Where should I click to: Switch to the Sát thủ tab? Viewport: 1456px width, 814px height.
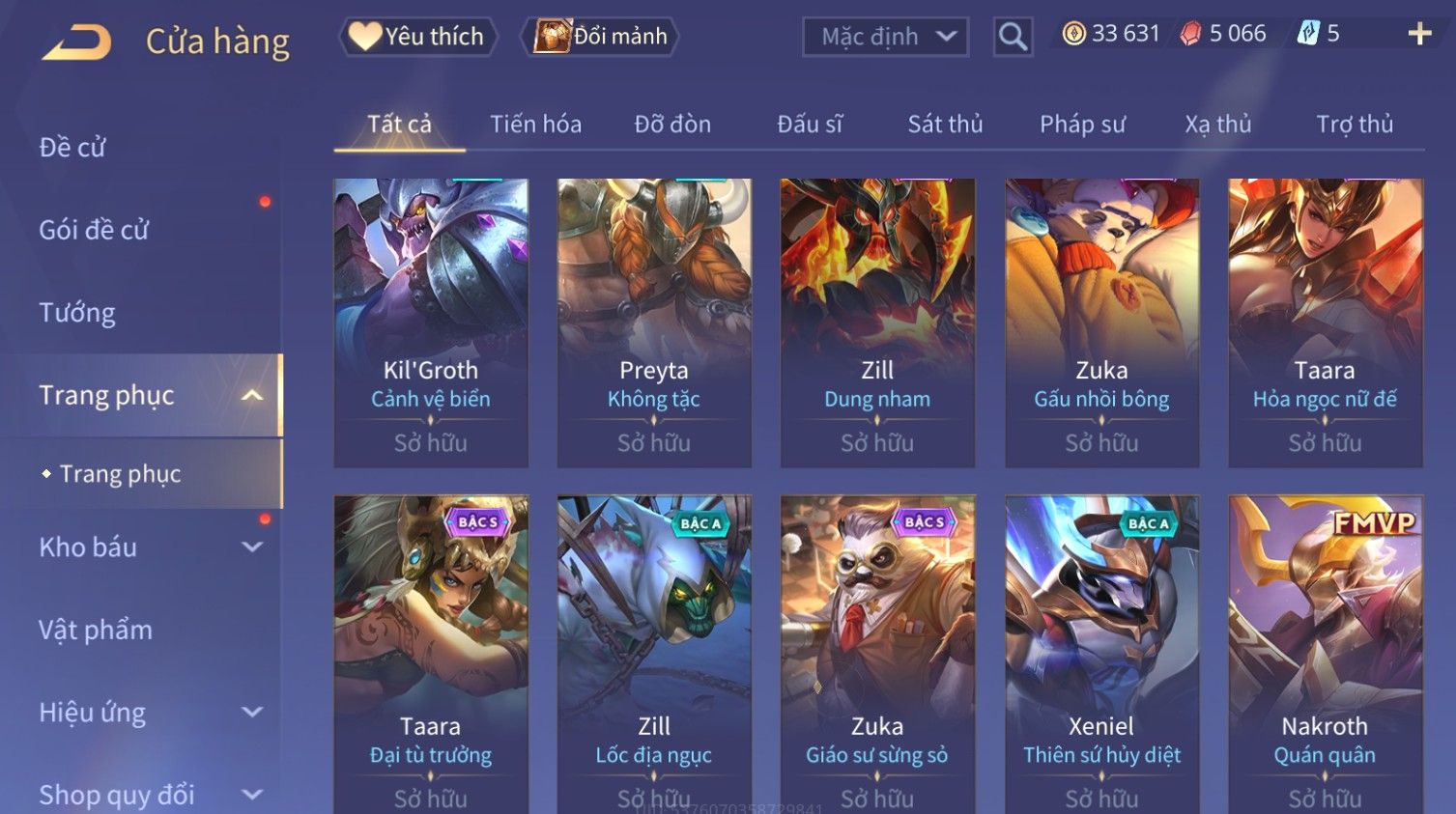945,125
